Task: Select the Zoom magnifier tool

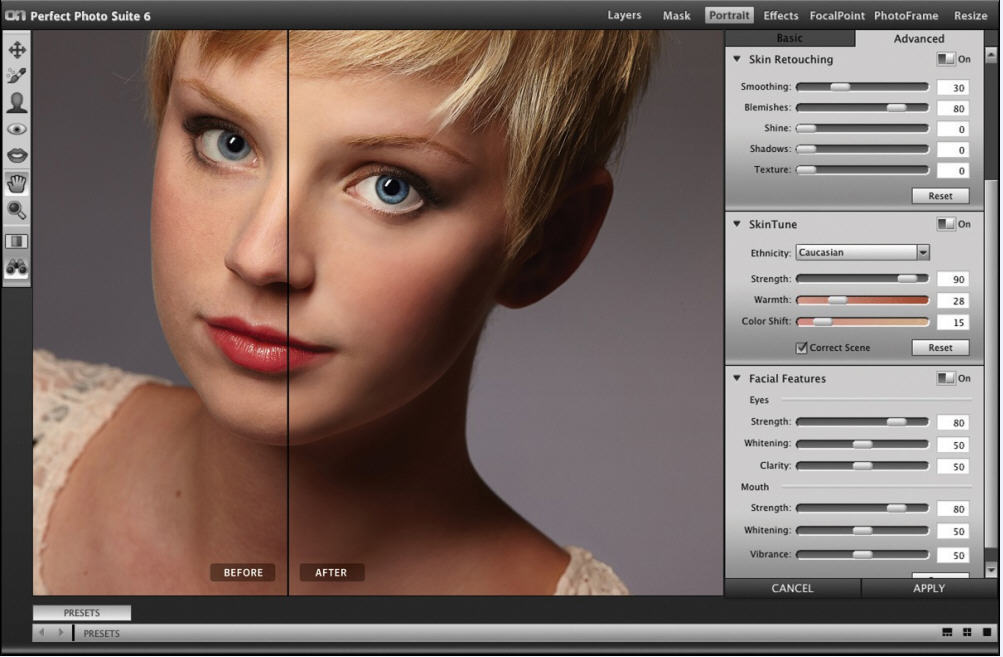Action: click(16, 210)
